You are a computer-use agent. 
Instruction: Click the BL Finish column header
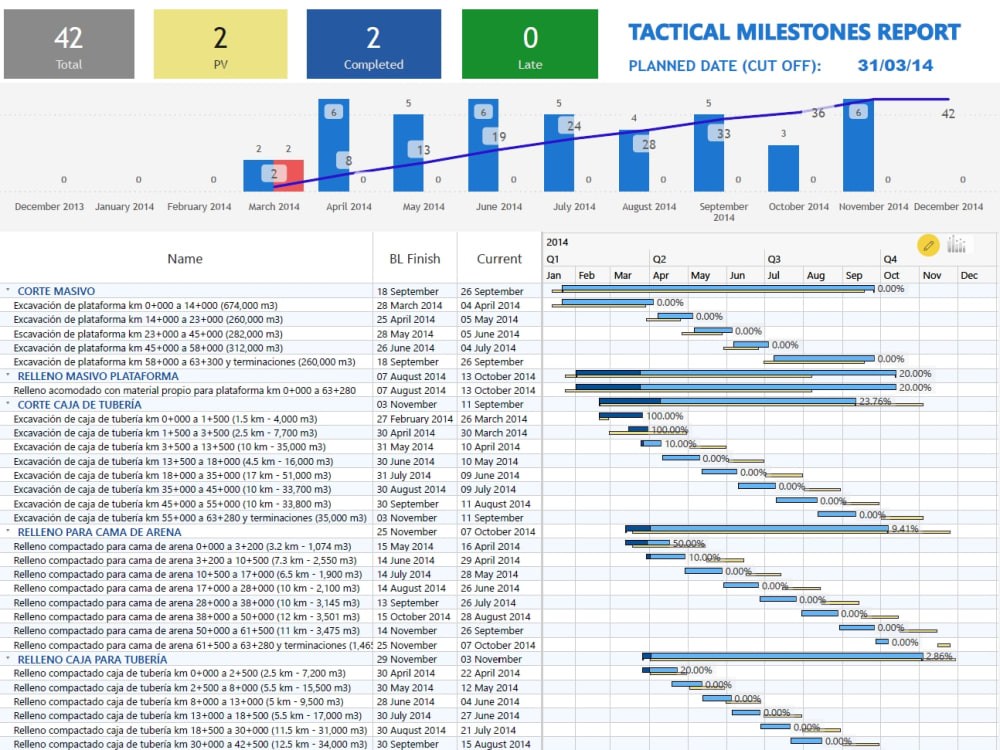(415, 259)
